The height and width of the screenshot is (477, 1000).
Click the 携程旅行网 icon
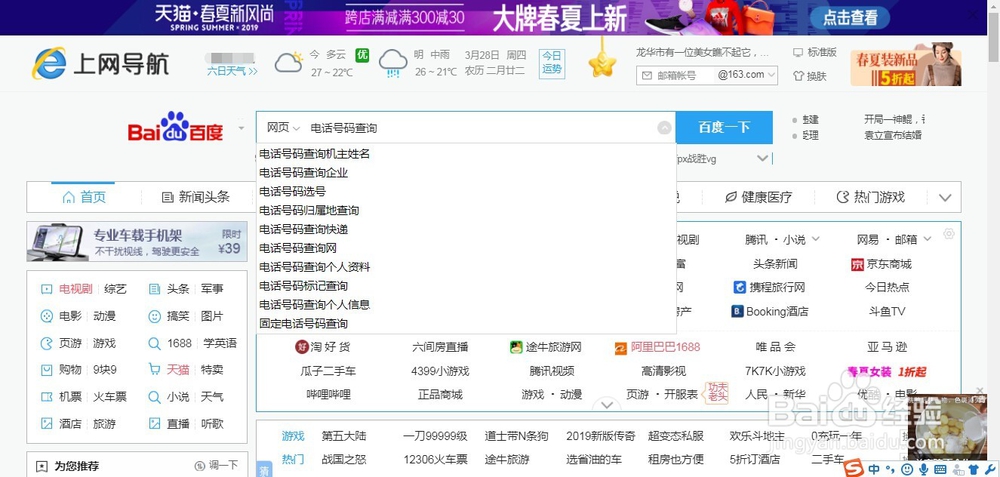coord(739,288)
